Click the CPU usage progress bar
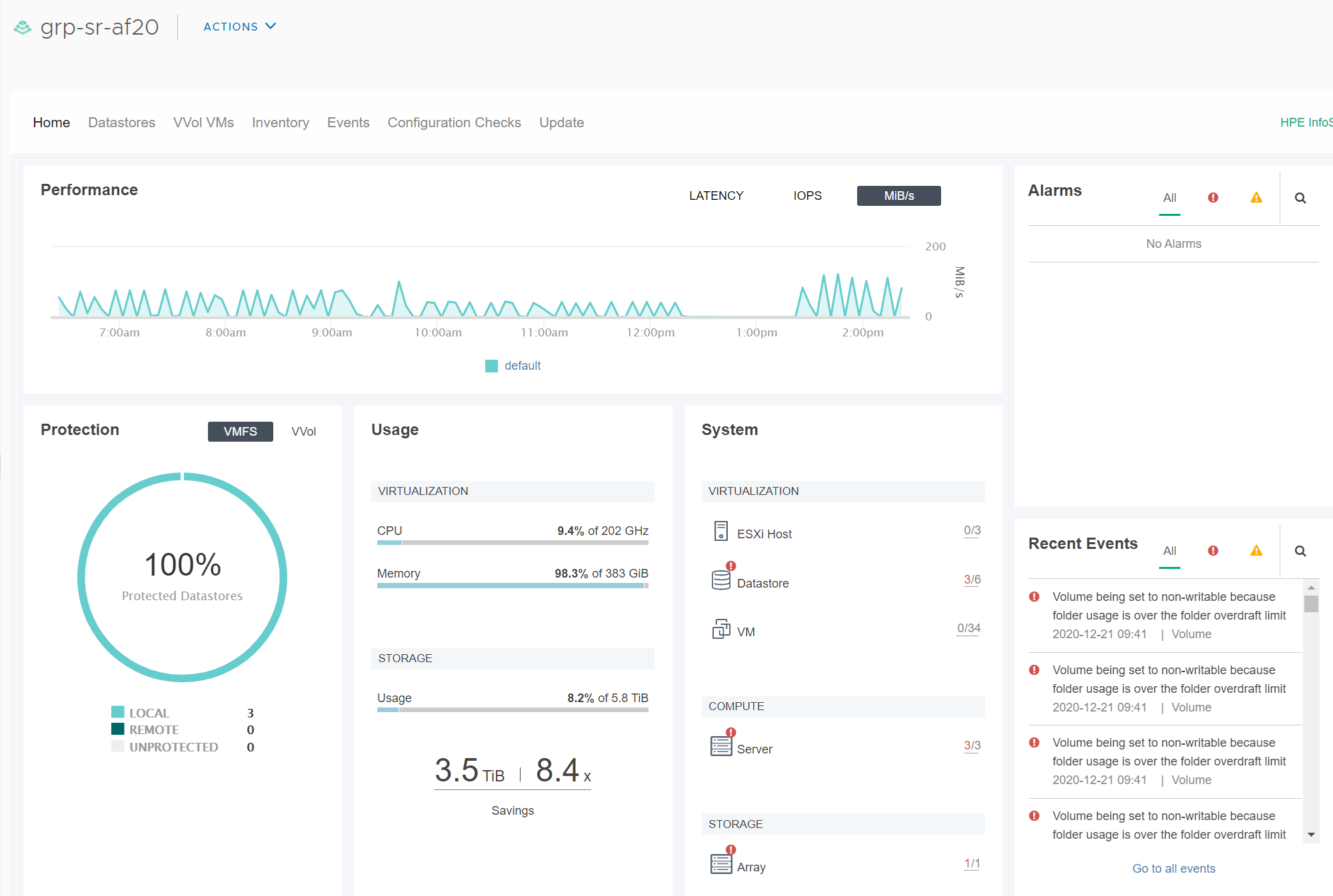Image resolution: width=1333 pixels, height=896 pixels. click(513, 543)
